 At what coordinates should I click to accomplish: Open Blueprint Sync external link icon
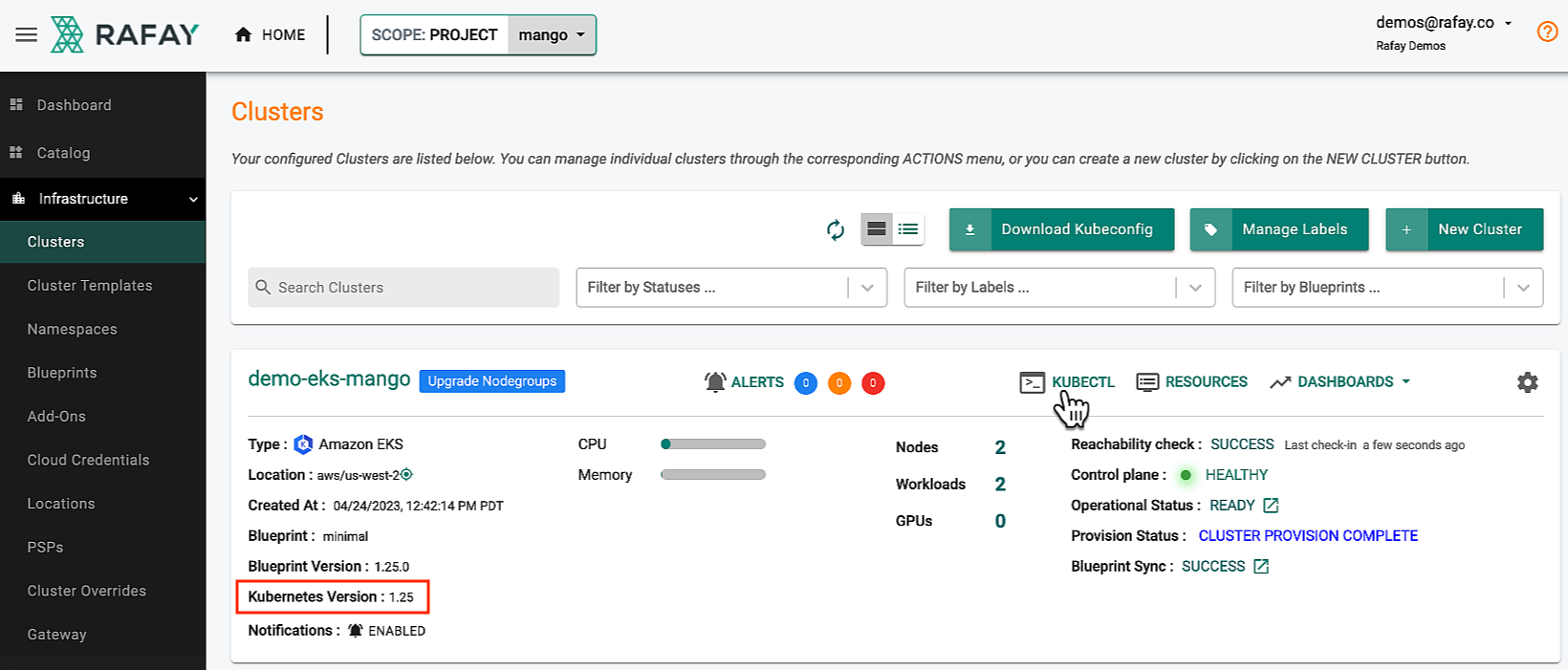[1261, 566]
